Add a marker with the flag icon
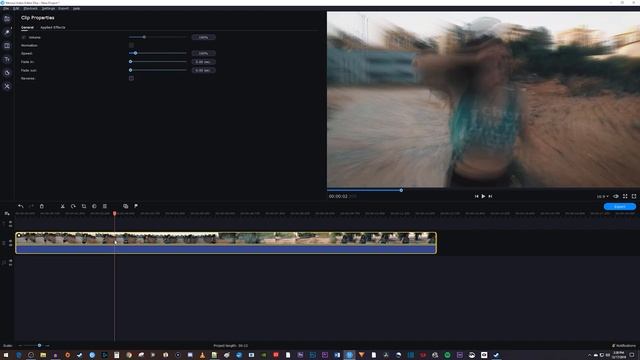 click(x=136, y=206)
